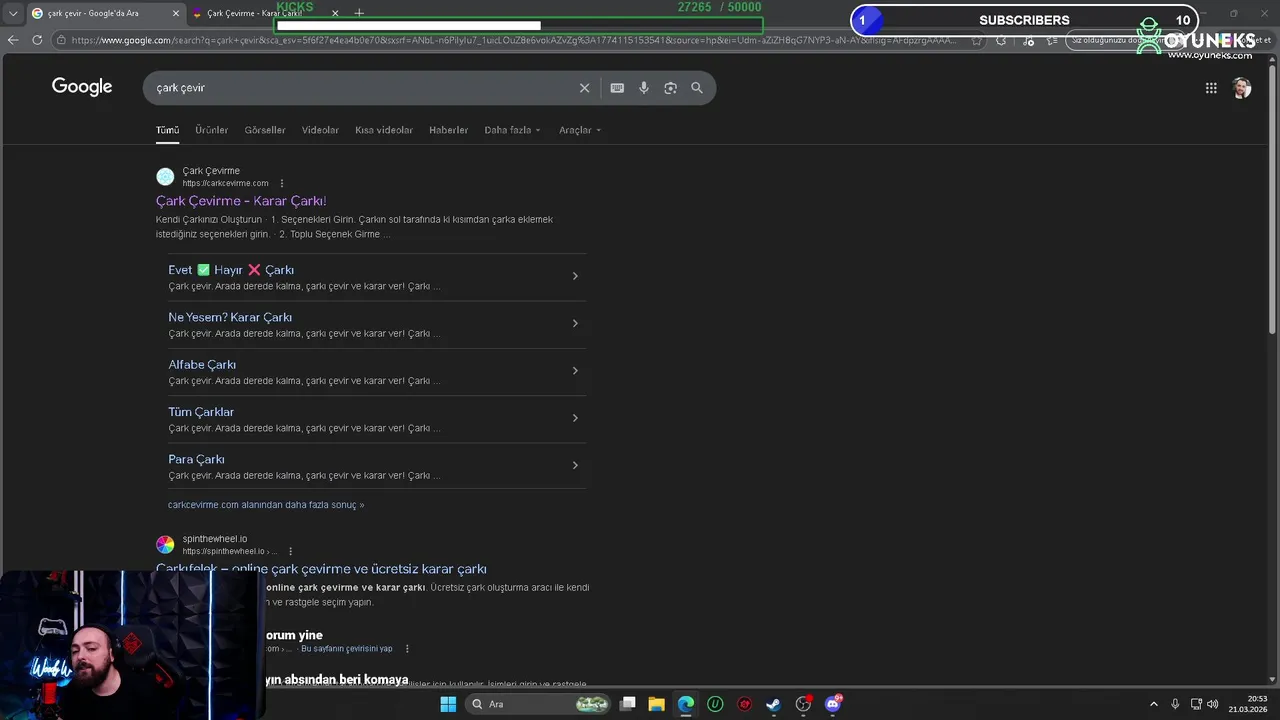Click the chevron on Alfabe Çarkı row
The height and width of the screenshot is (720, 1280).
coord(575,371)
